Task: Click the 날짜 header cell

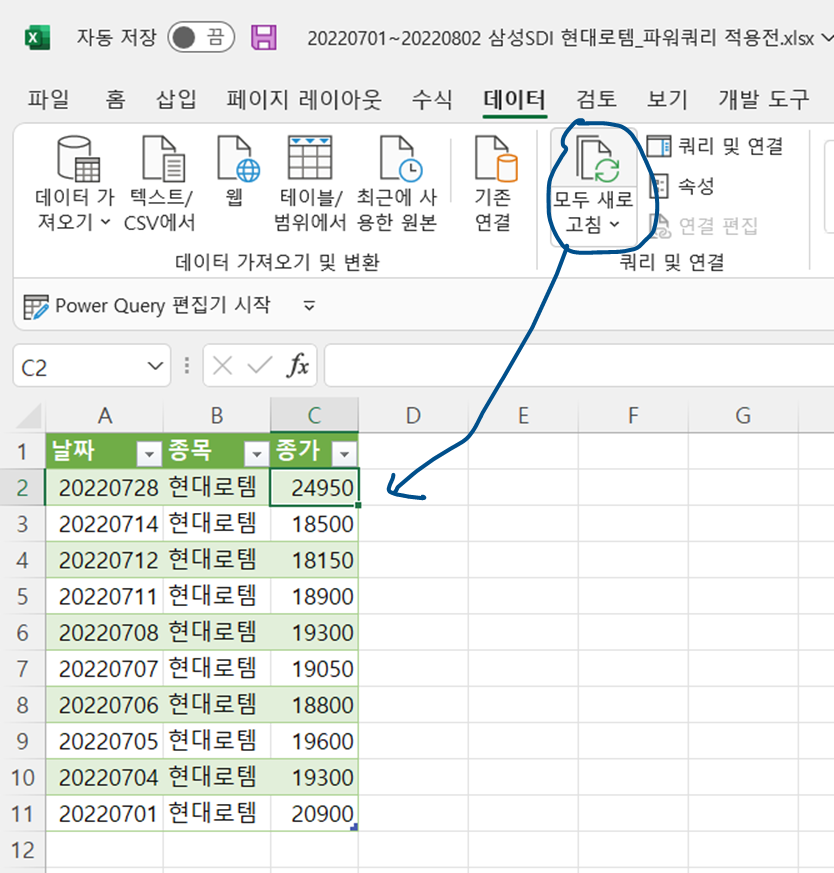Action: coord(105,451)
